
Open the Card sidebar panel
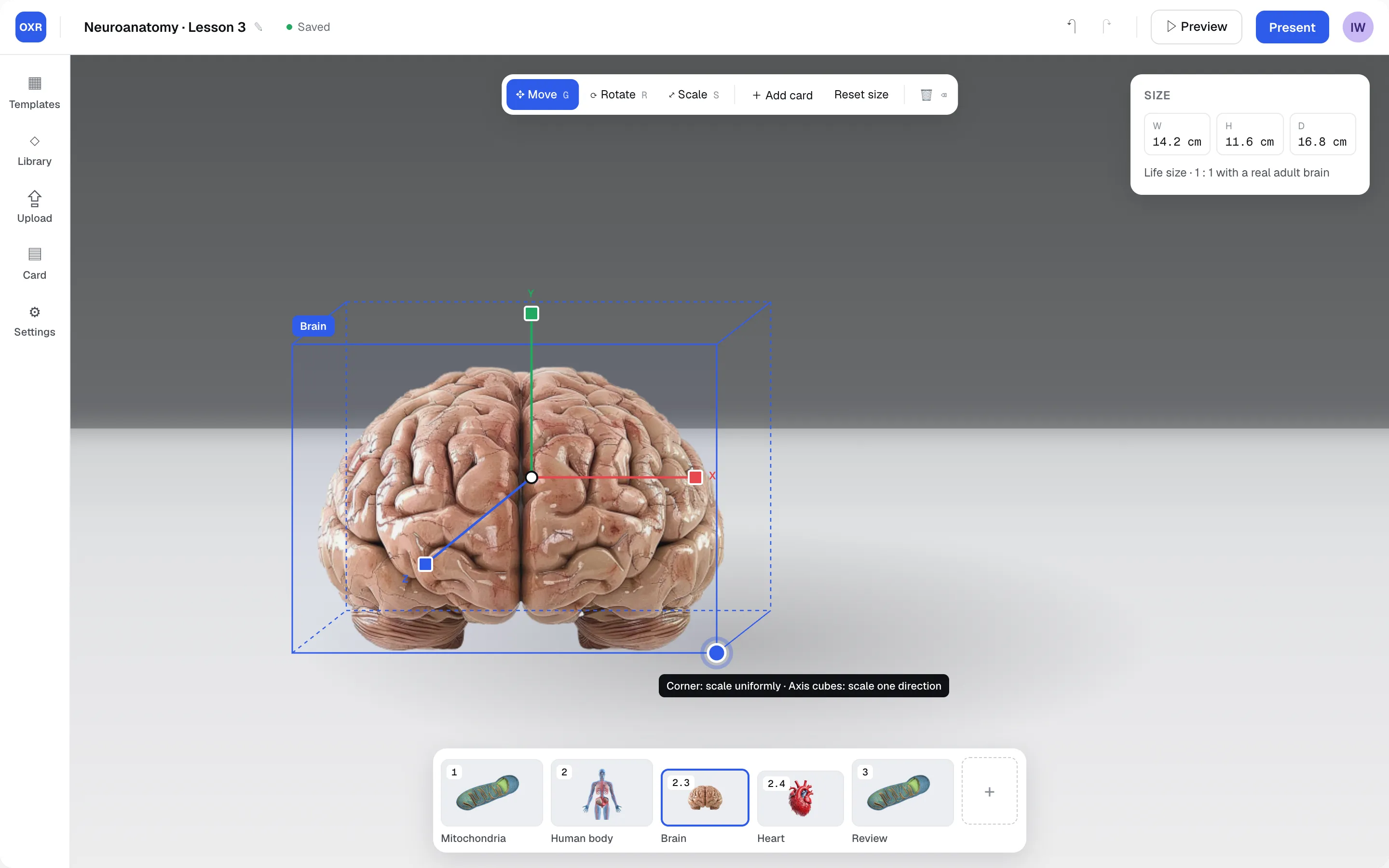click(34, 263)
